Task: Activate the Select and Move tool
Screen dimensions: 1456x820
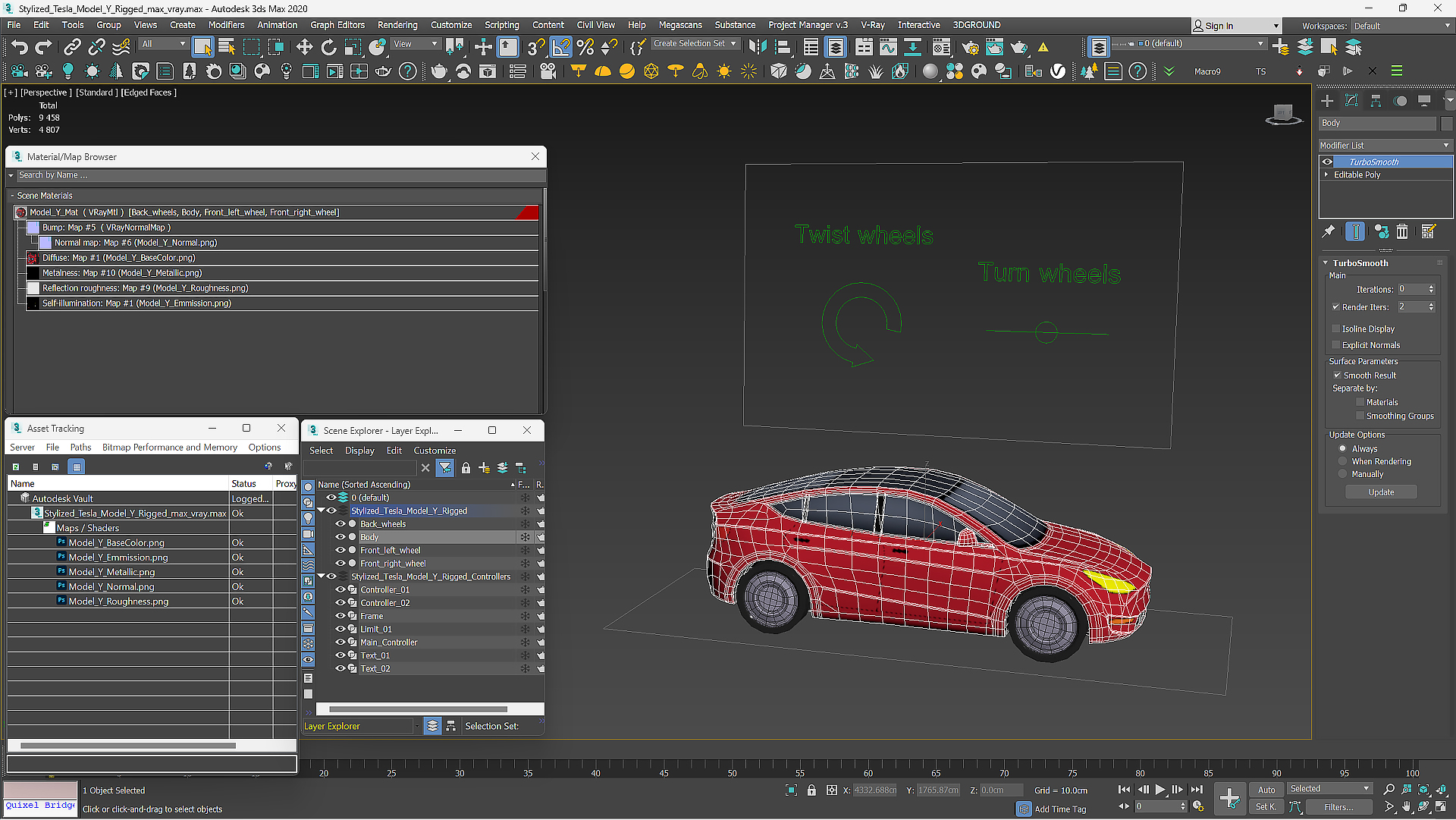Action: point(304,47)
